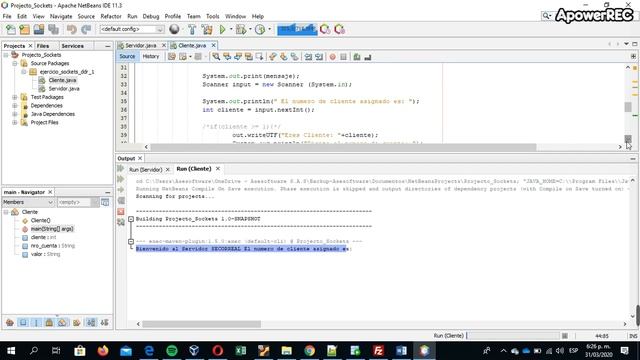Open the Refactor menu
Viewport: 640px width, 360px height.
point(111,16)
